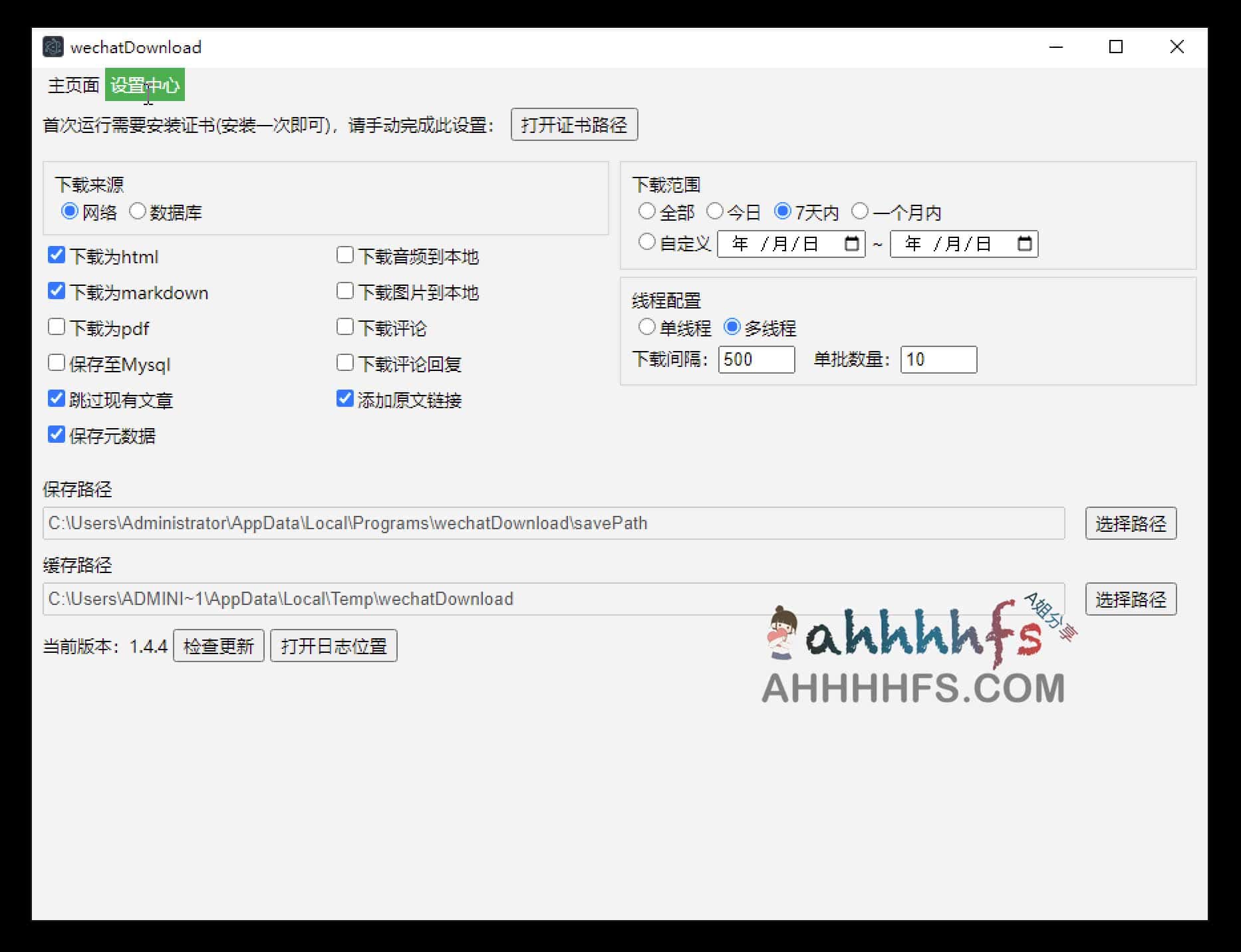Viewport: 1241px width, 952px height.
Task: Select 数据库 as download source
Action: 138,211
